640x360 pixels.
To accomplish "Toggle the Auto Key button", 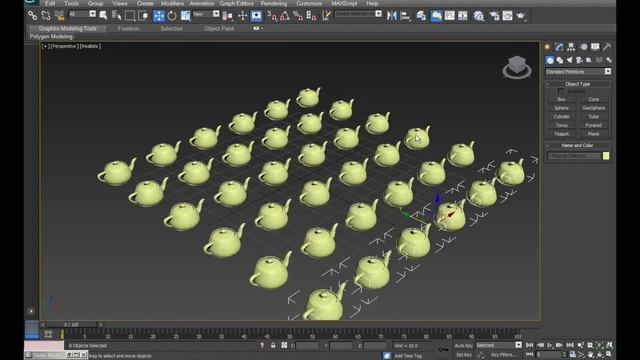I will click(464, 345).
